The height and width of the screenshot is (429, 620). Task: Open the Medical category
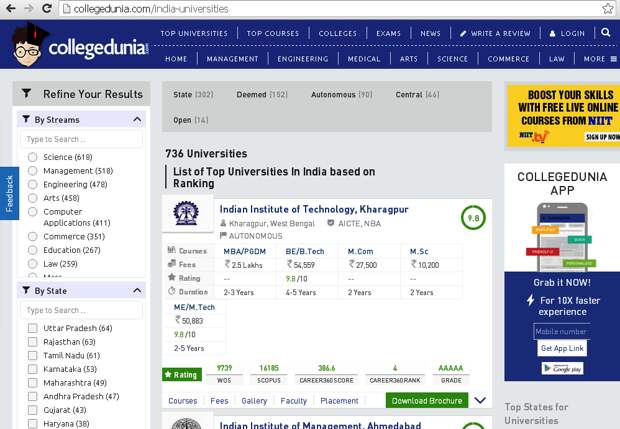pos(364,59)
